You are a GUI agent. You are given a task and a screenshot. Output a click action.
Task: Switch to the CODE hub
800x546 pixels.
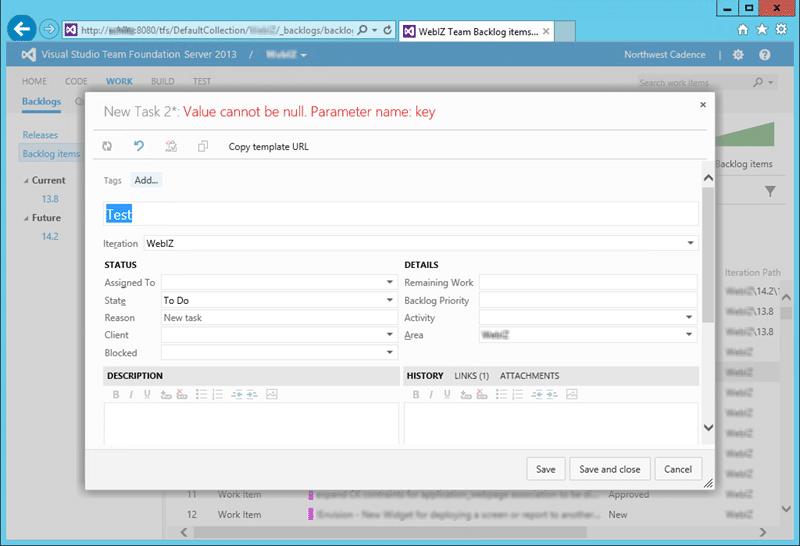[x=76, y=81]
